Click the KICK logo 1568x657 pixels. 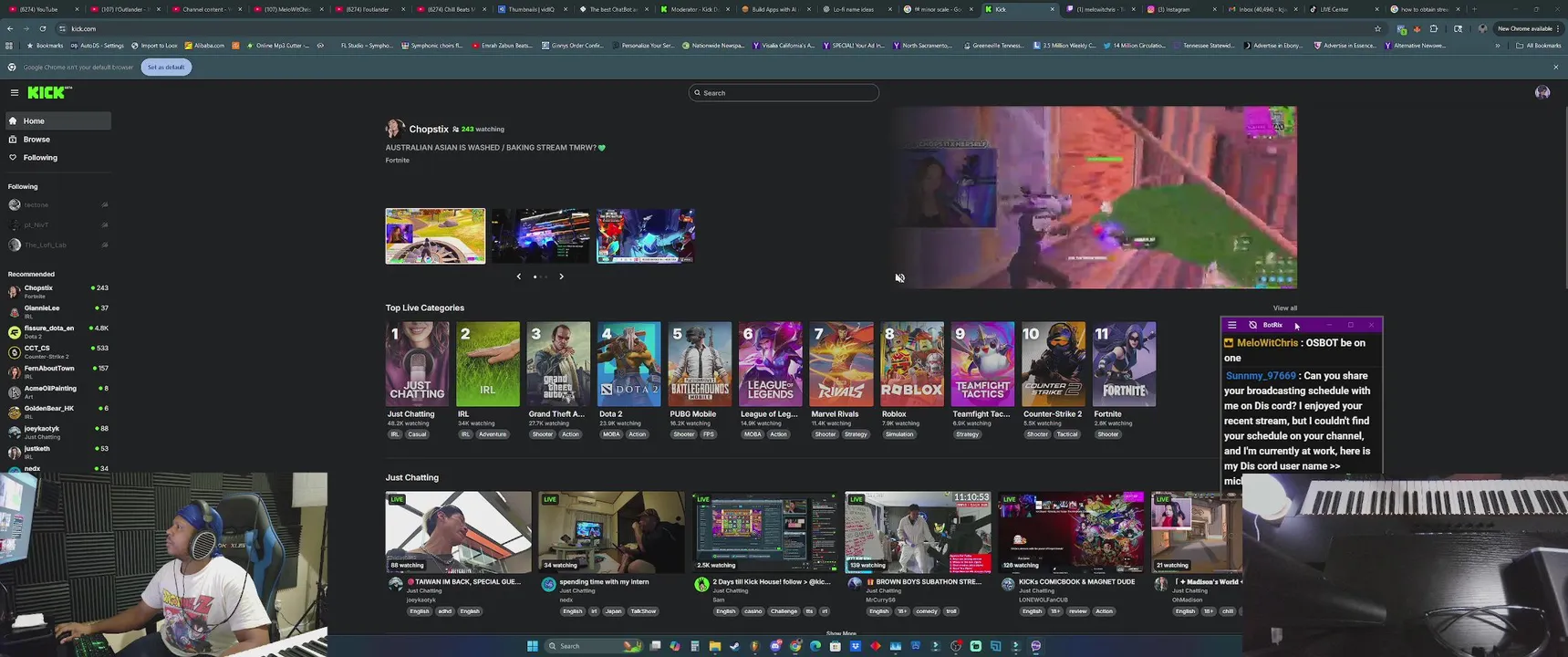click(49, 92)
